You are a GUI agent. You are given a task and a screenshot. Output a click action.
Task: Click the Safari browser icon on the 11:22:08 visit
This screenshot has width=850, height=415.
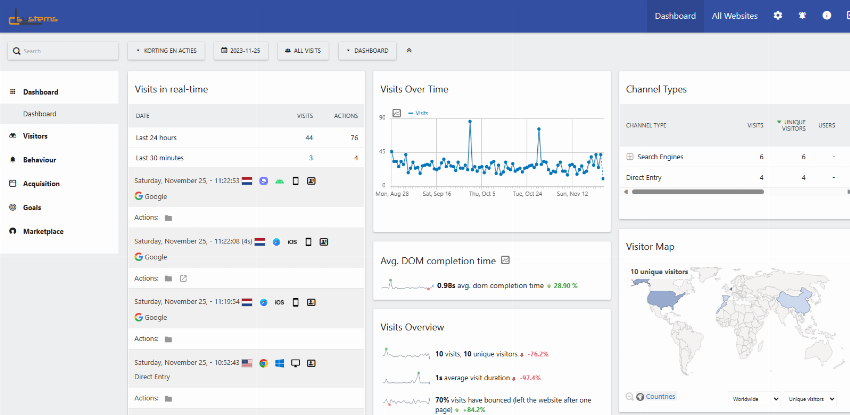pos(276,242)
